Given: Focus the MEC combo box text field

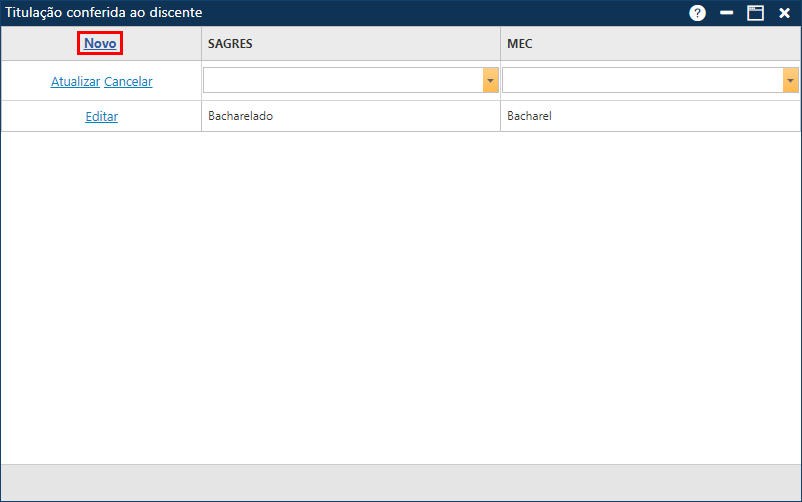Looking at the screenshot, I should pos(642,81).
